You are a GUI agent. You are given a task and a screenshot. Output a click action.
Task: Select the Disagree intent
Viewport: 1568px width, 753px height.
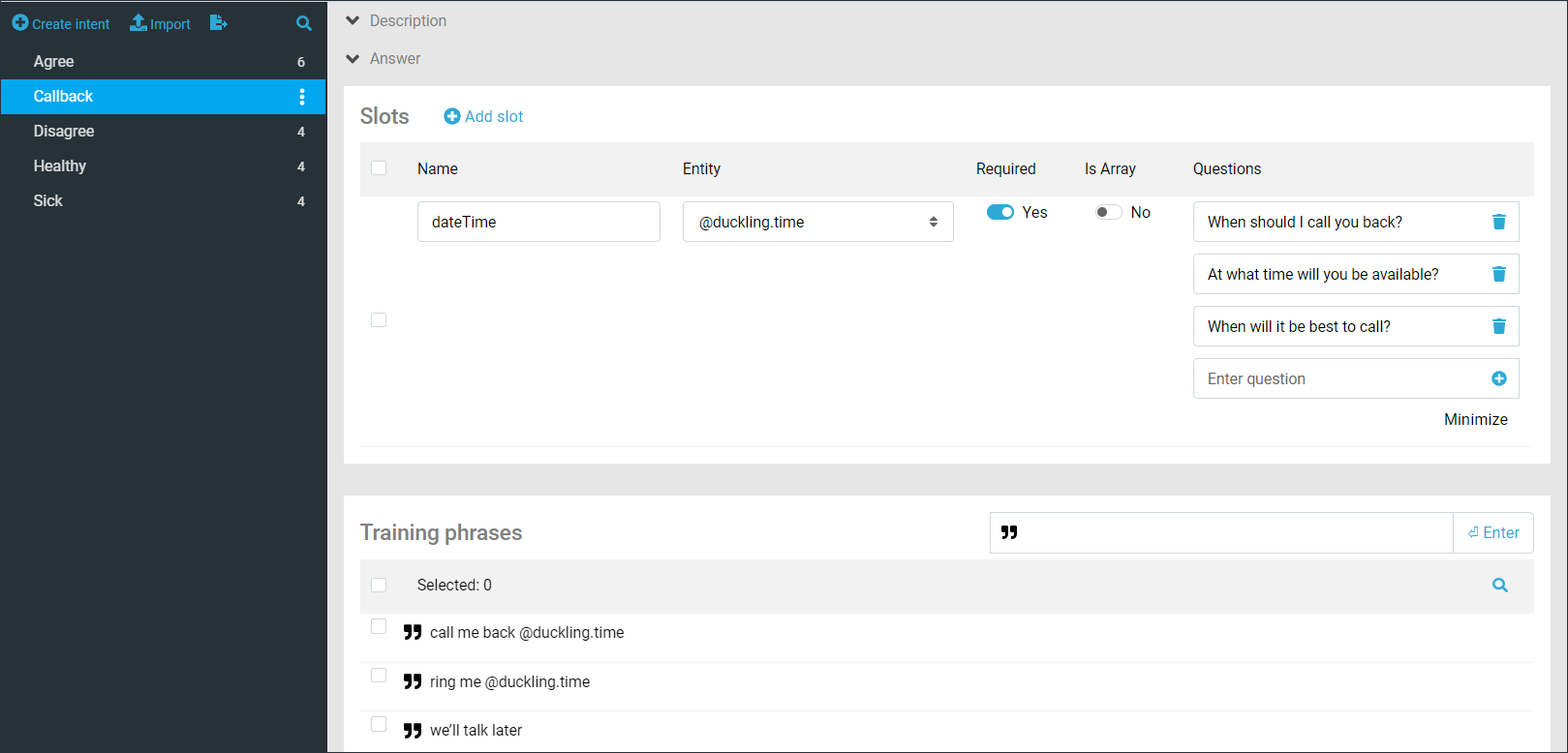point(64,132)
